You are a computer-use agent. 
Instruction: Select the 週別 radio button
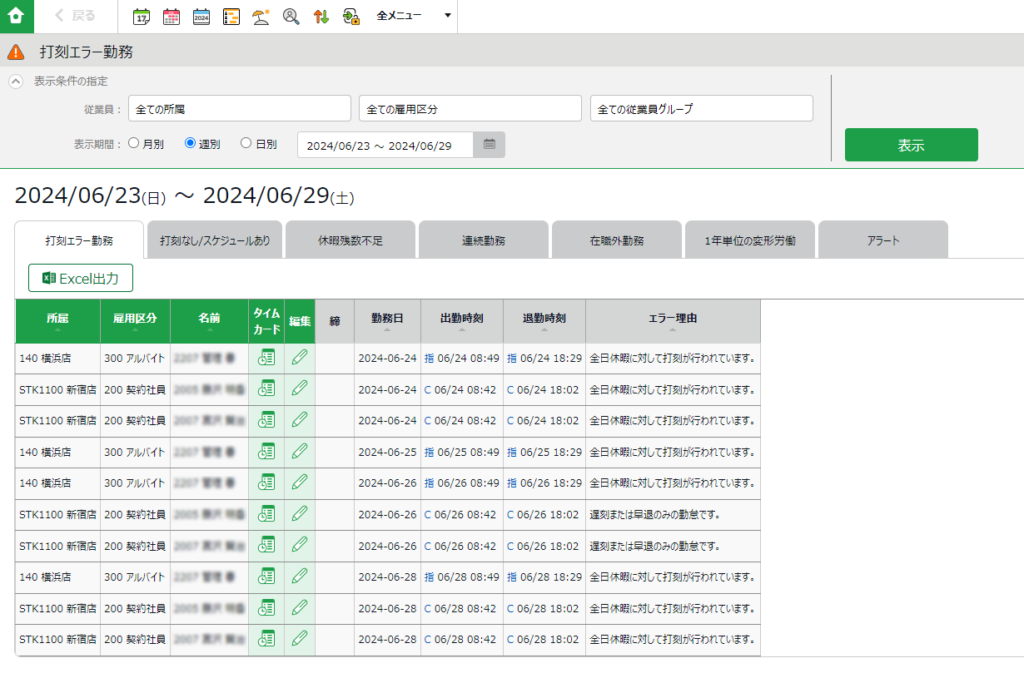(x=190, y=144)
